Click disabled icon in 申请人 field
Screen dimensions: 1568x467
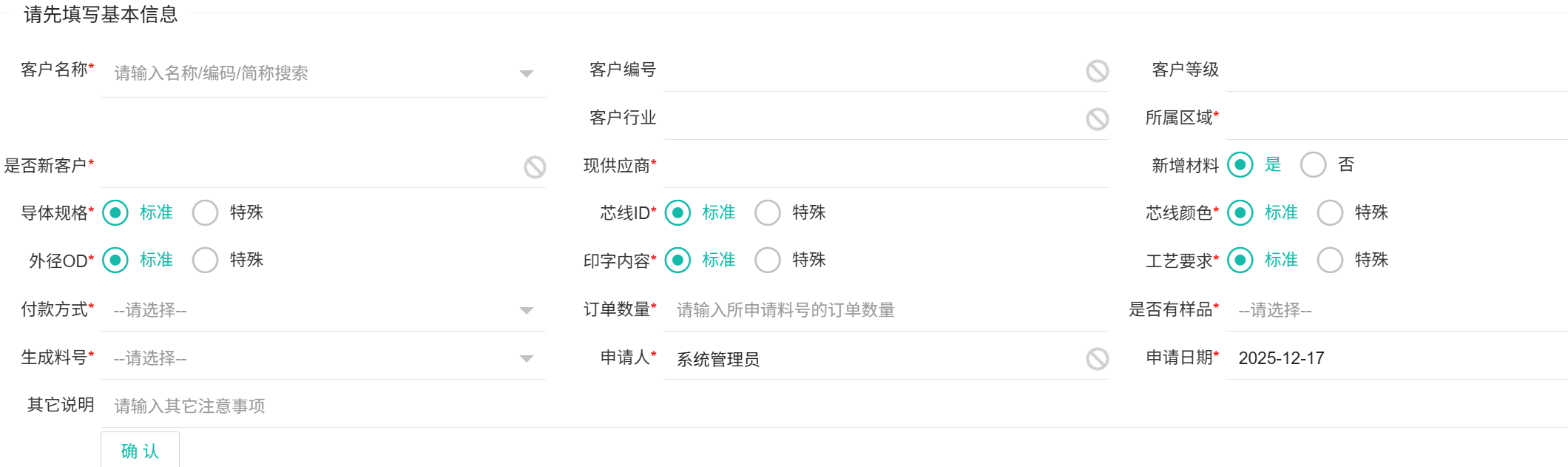[1097, 359]
